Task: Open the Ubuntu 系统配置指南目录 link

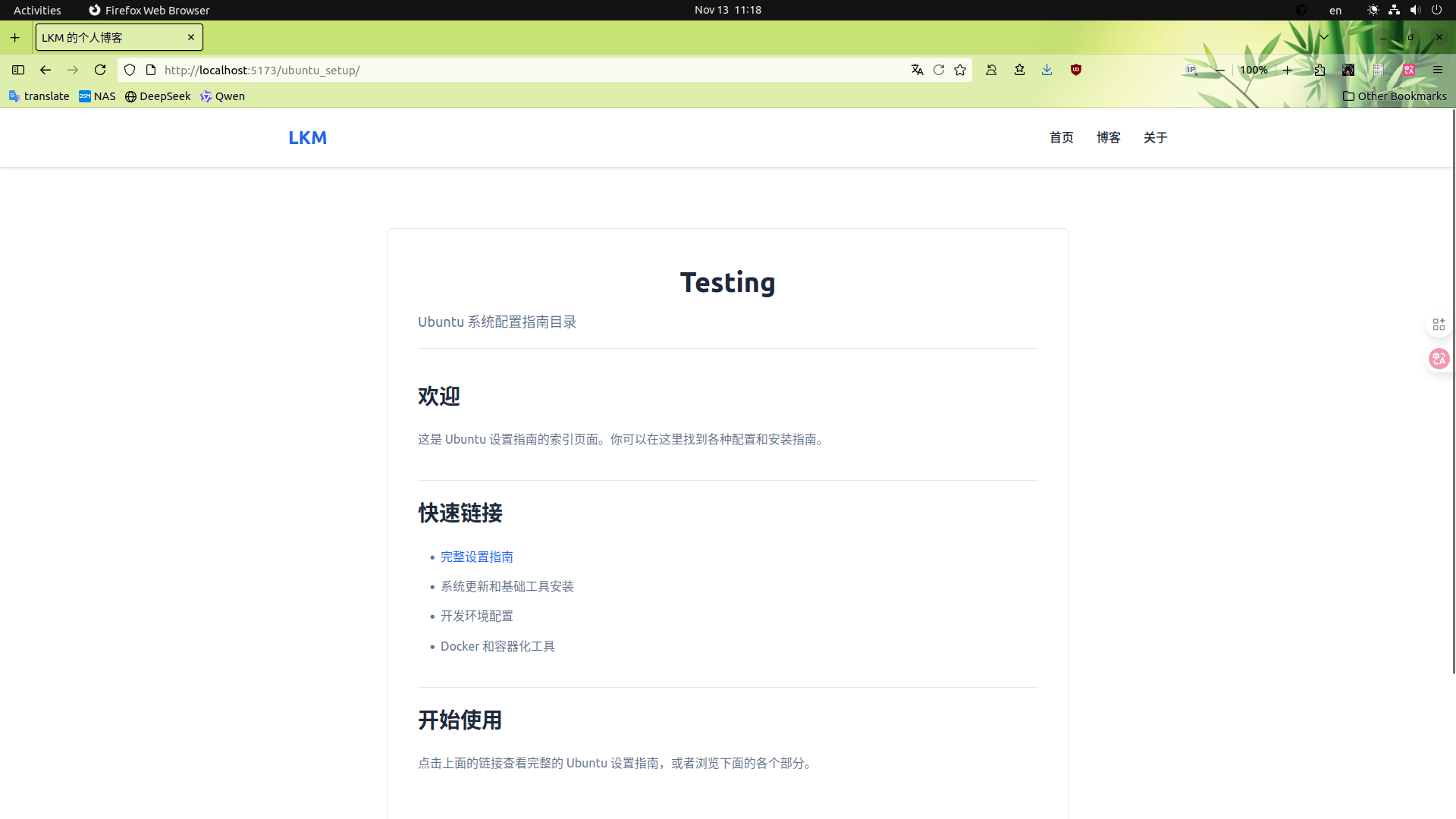Action: [x=497, y=322]
